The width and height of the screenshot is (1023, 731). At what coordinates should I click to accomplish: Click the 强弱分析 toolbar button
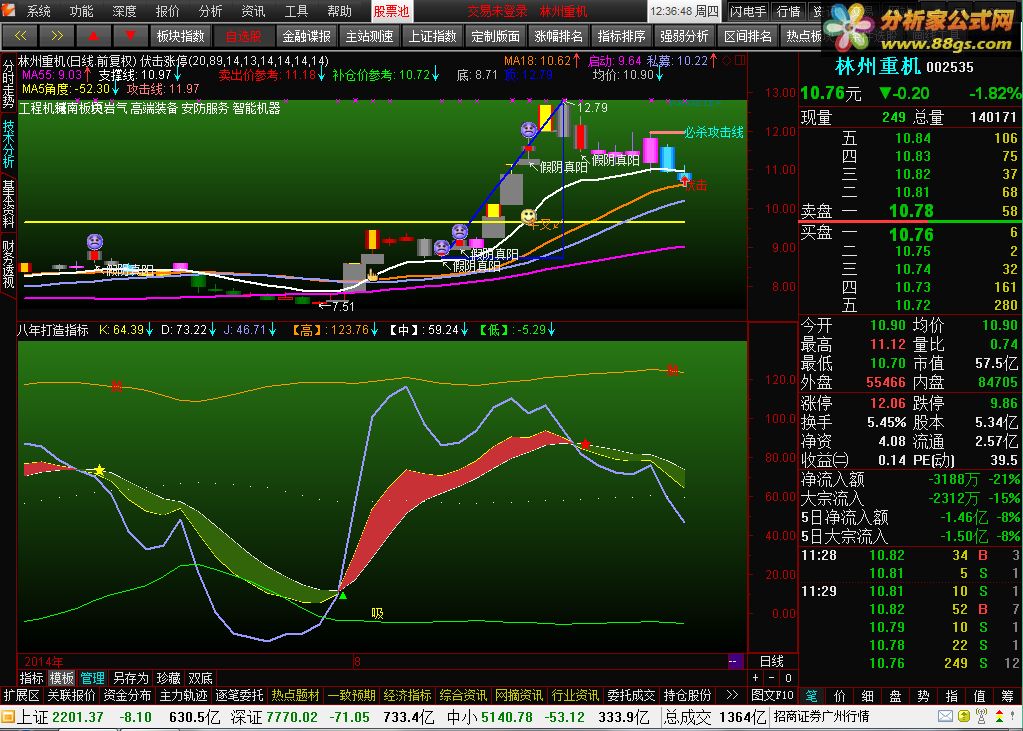[684, 36]
